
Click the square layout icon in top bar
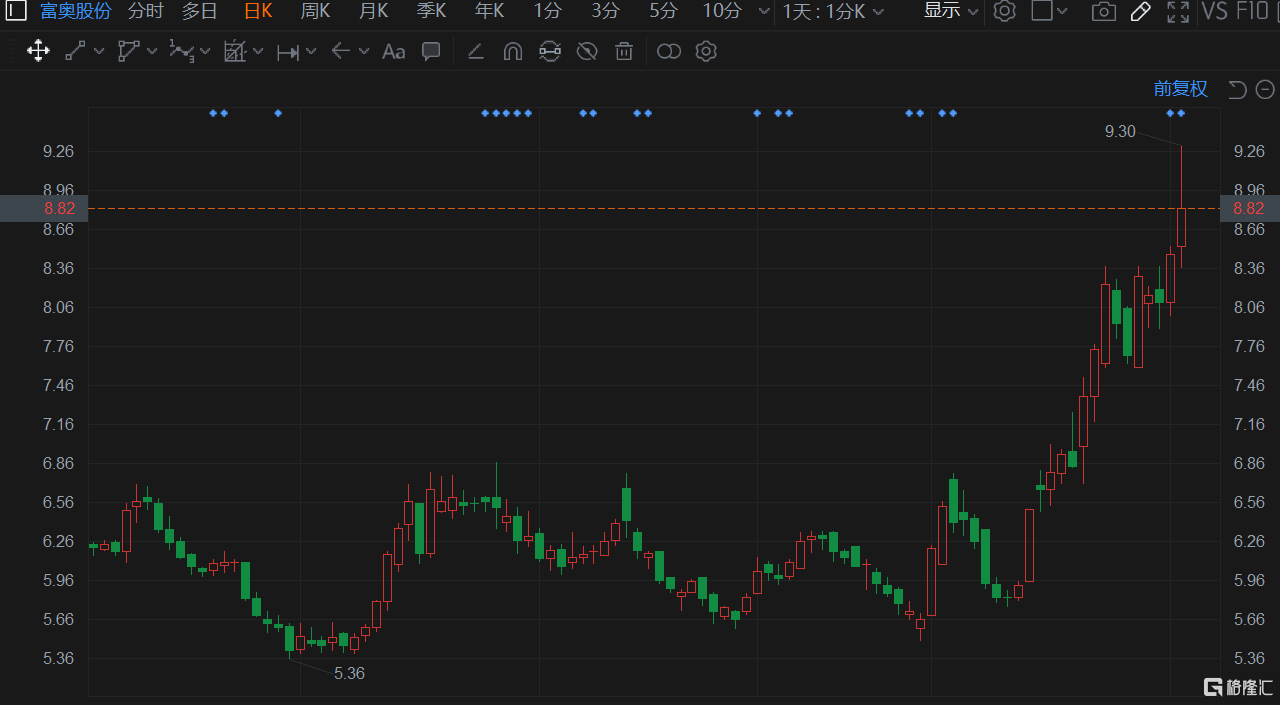pos(1042,11)
